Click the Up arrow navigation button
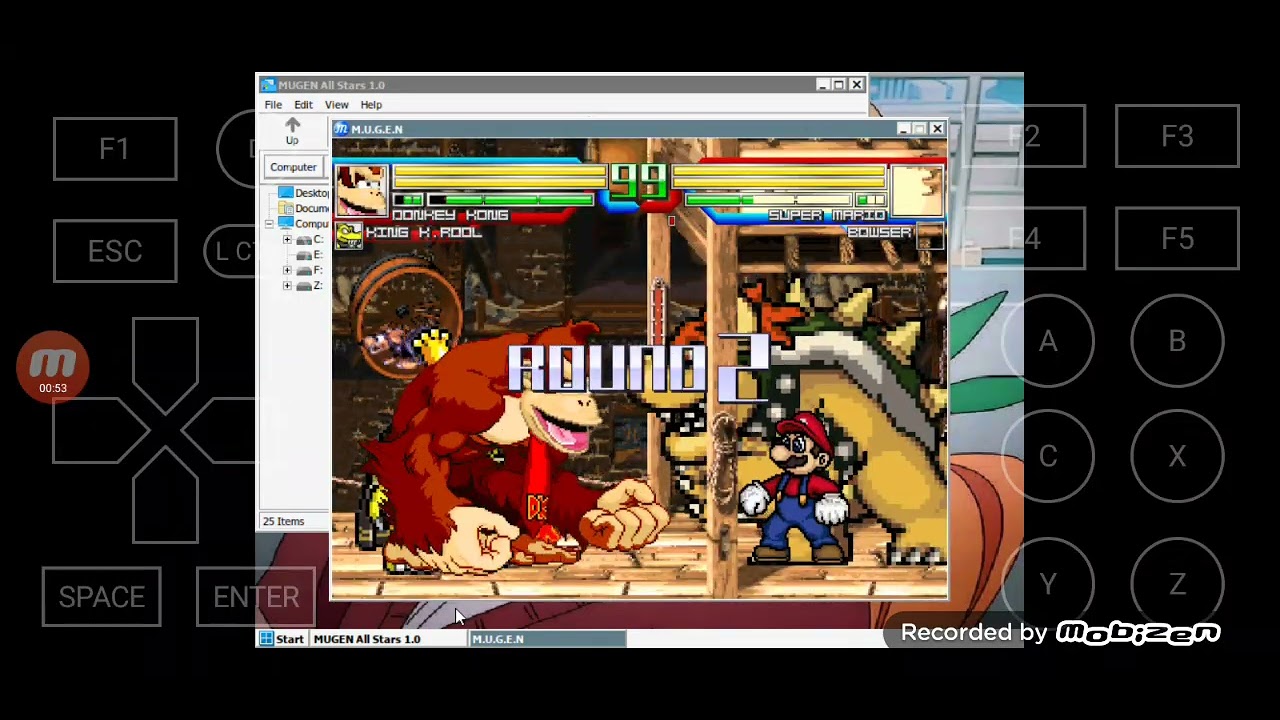This screenshot has width=1280, height=720. 292,131
